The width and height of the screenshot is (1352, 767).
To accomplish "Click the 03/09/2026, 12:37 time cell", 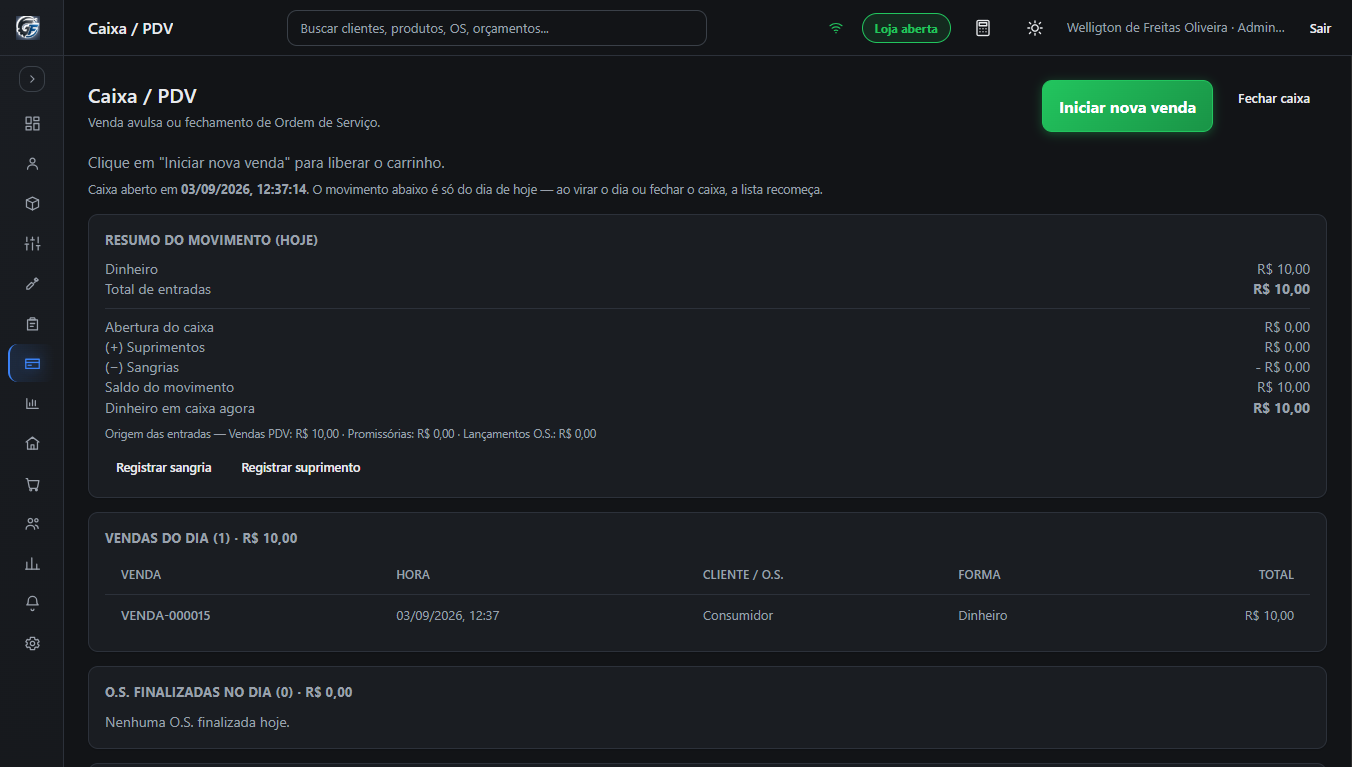I will (x=448, y=615).
